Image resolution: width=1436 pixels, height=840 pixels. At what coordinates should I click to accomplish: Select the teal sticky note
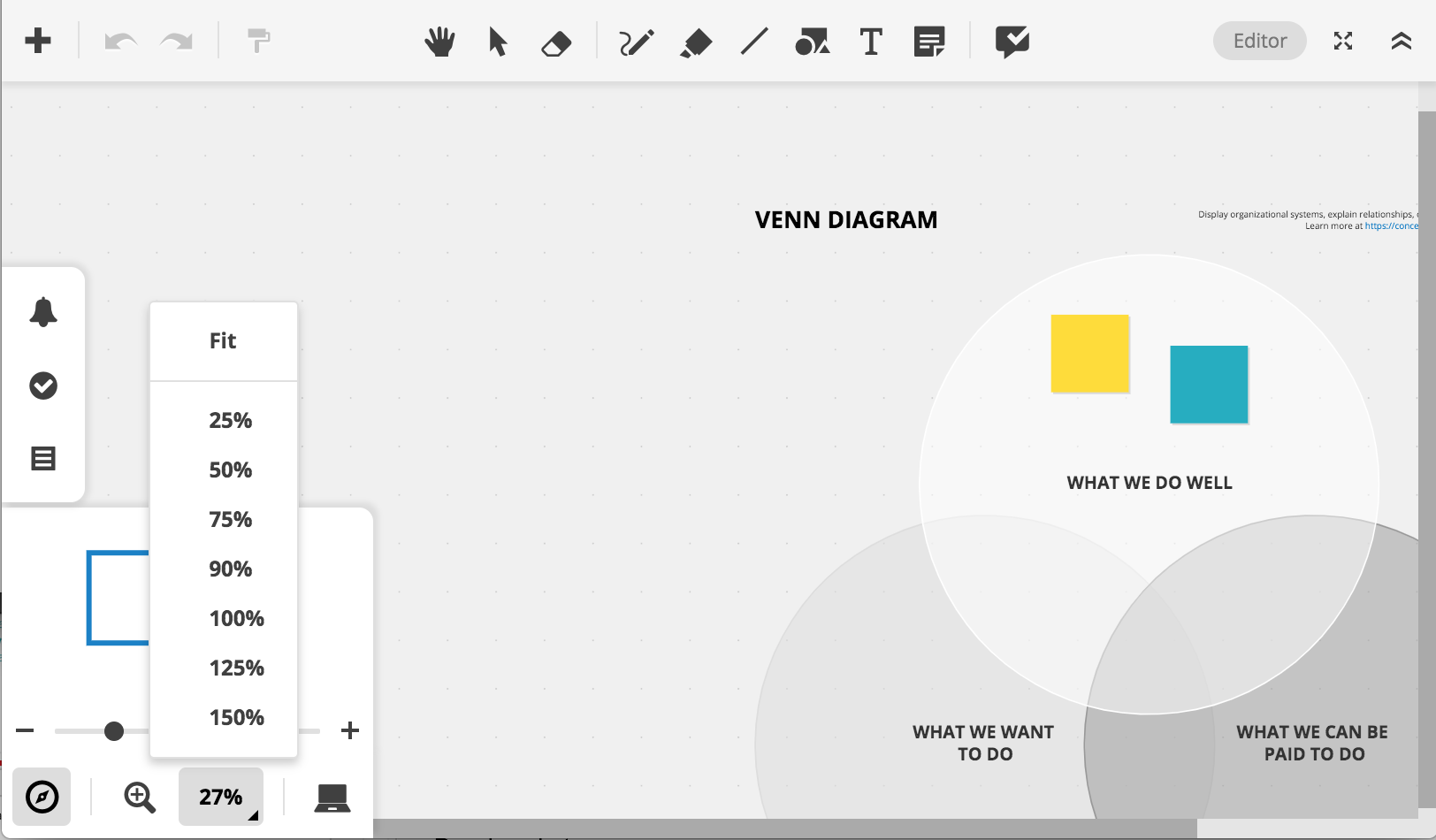click(x=1209, y=385)
